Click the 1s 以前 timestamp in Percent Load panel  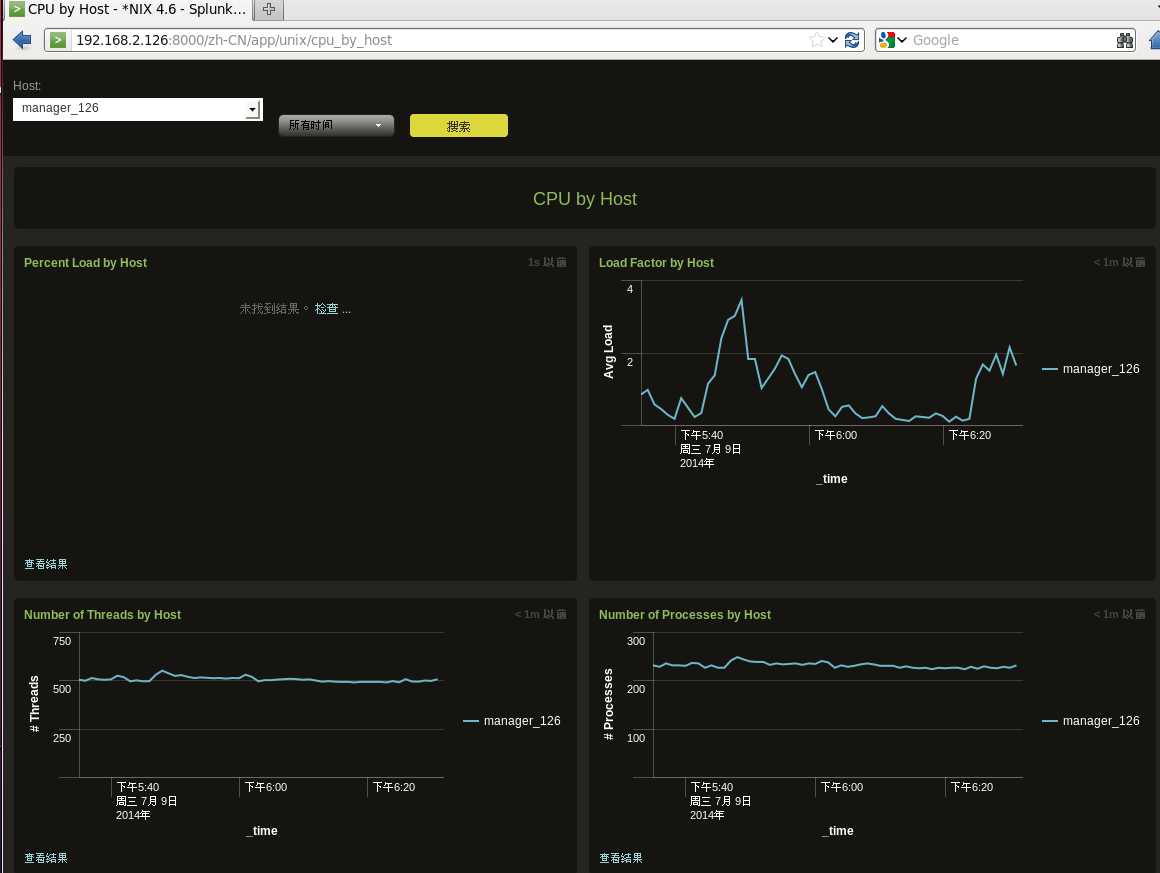click(547, 262)
